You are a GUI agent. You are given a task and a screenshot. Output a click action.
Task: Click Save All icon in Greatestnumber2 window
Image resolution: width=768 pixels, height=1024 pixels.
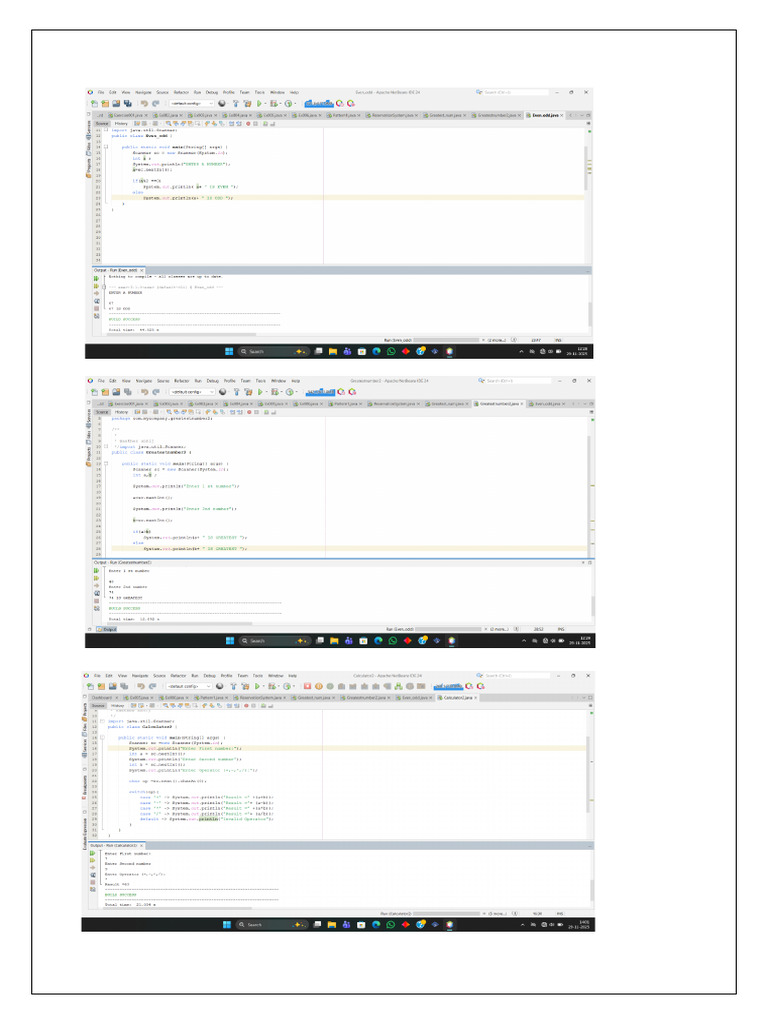[x=128, y=392]
